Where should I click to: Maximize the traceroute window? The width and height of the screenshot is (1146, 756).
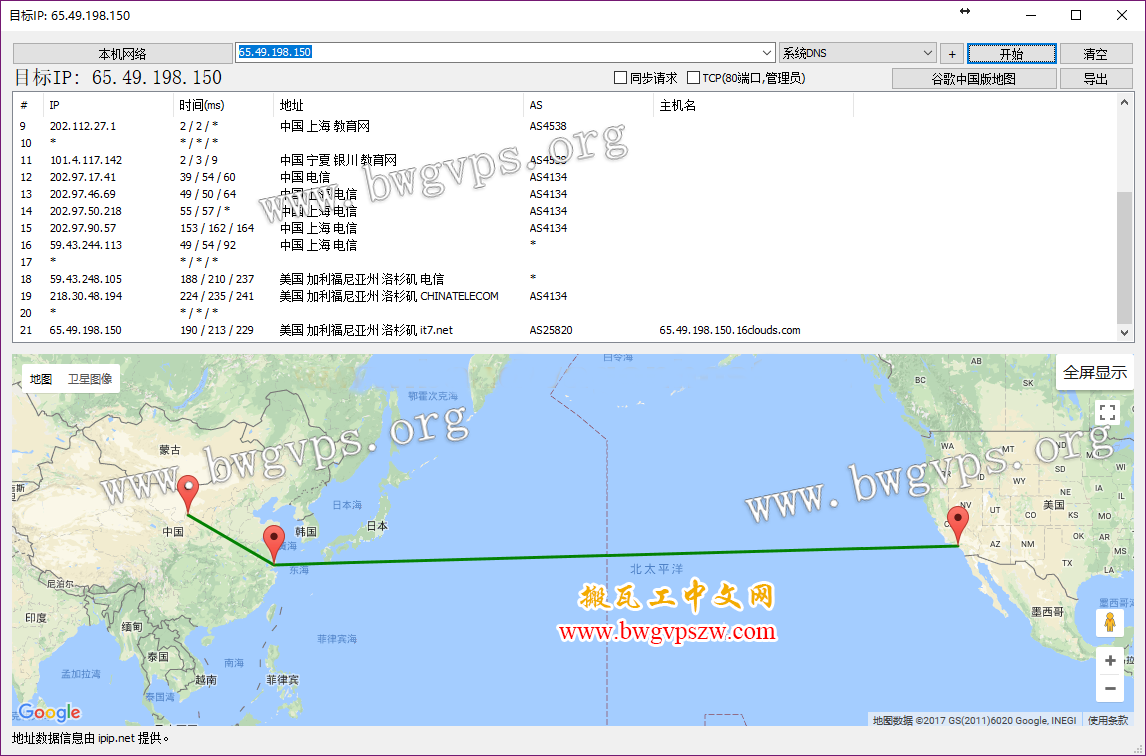coord(1076,15)
